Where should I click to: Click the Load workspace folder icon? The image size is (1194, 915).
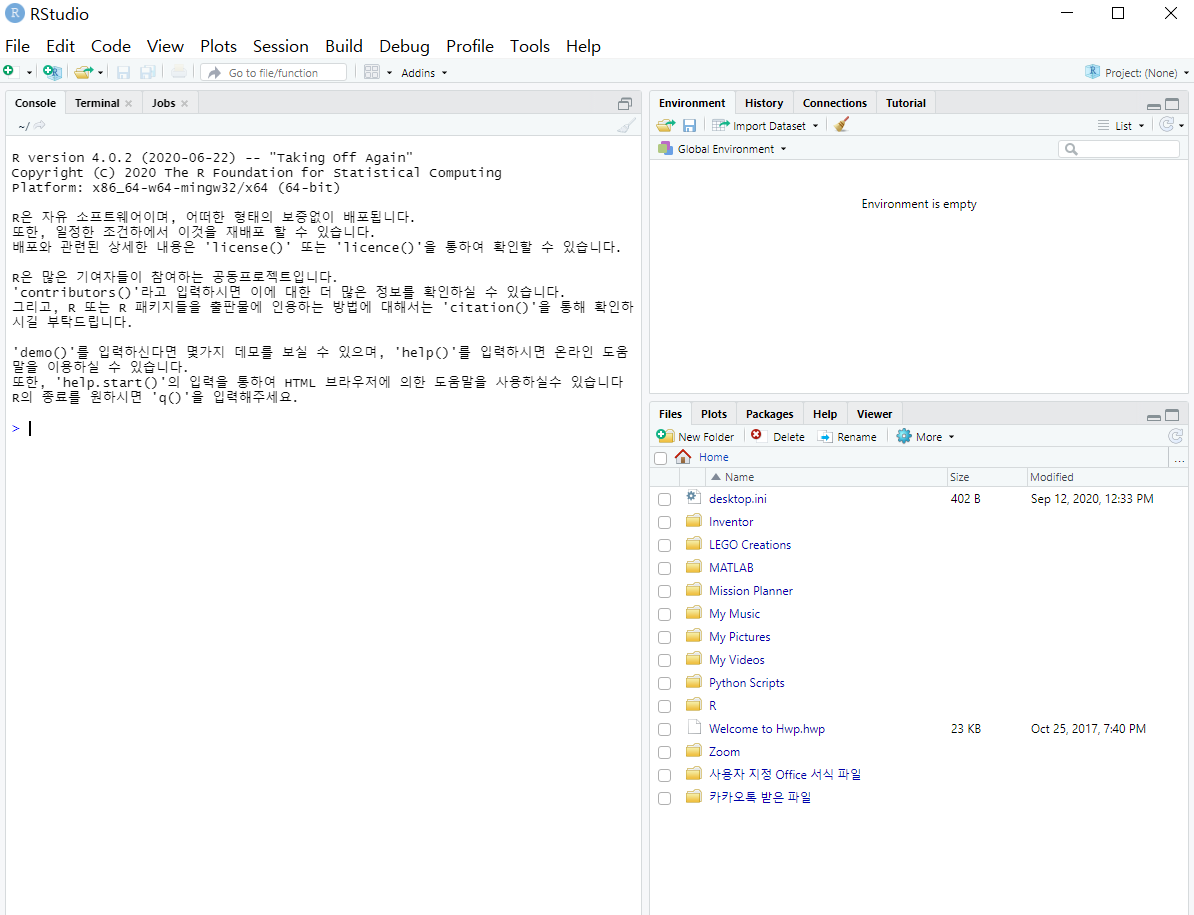666,126
